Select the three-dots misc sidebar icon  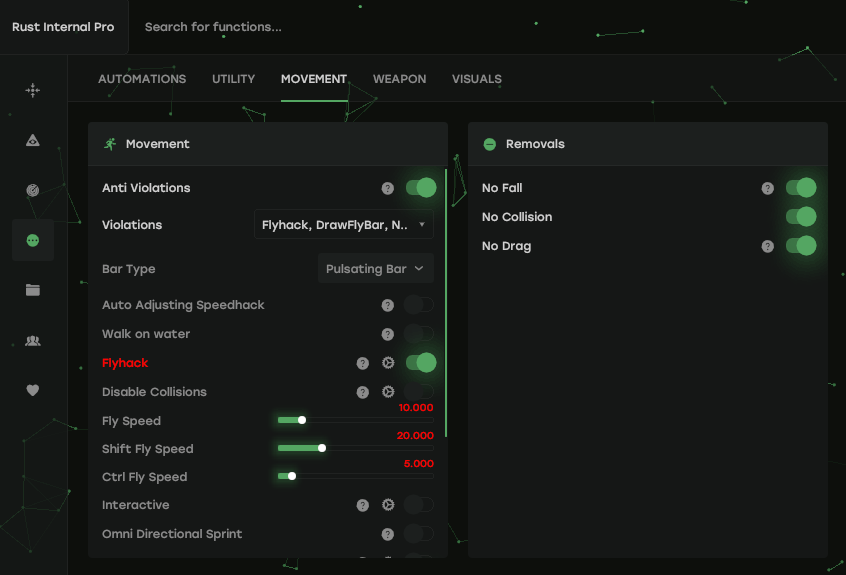32,240
